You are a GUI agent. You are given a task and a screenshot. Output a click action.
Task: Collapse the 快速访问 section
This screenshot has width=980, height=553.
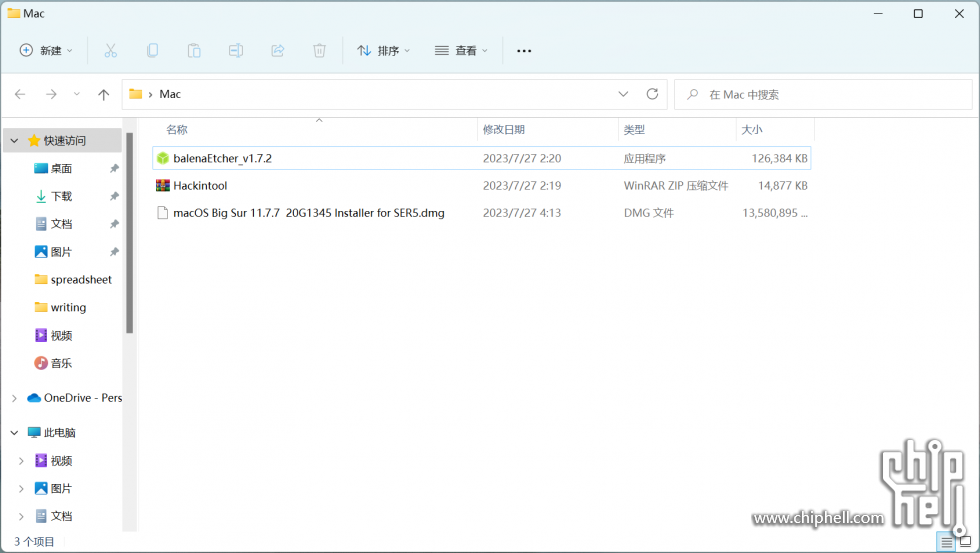(14, 141)
